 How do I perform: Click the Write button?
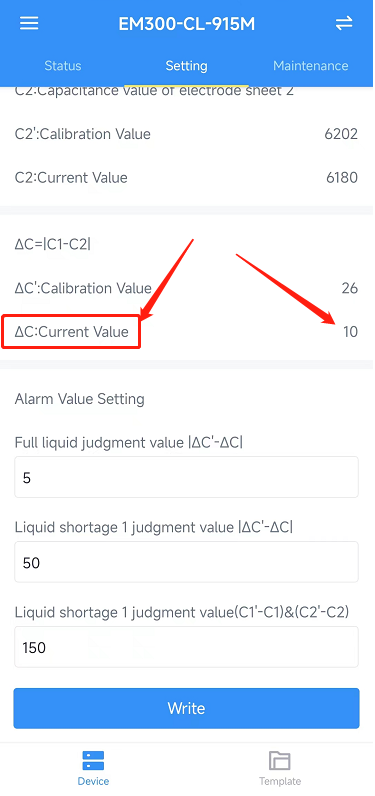186,708
